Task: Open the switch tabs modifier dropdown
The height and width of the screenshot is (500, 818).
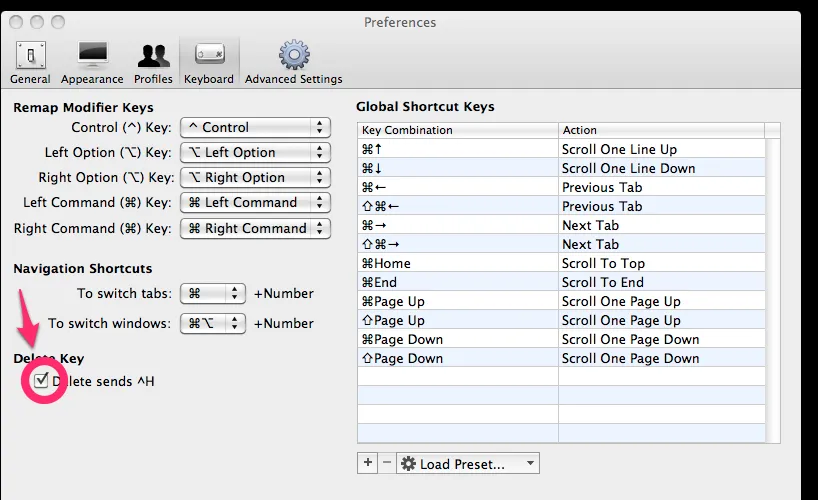Action: pos(213,294)
